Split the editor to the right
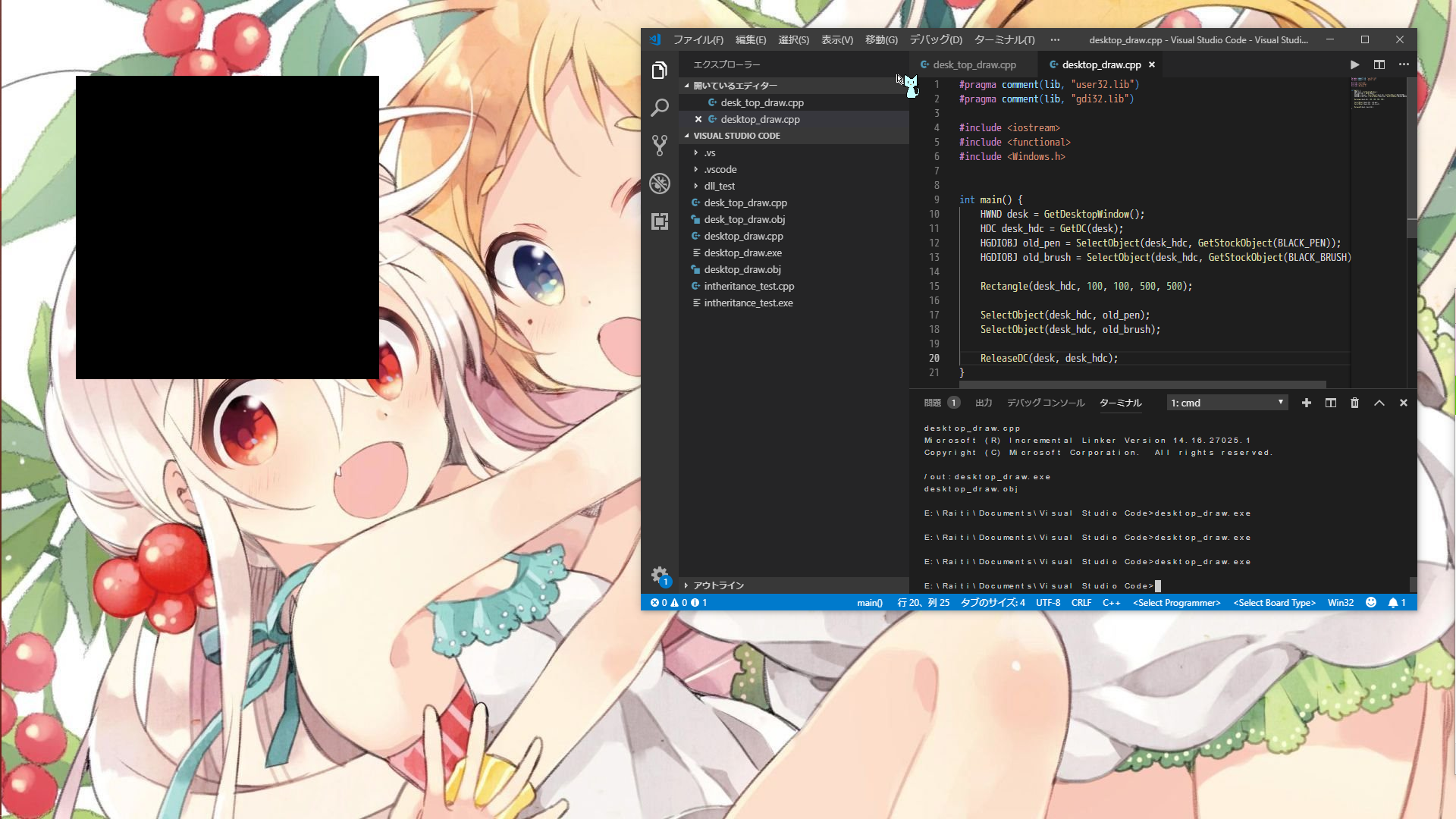 tap(1379, 64)
